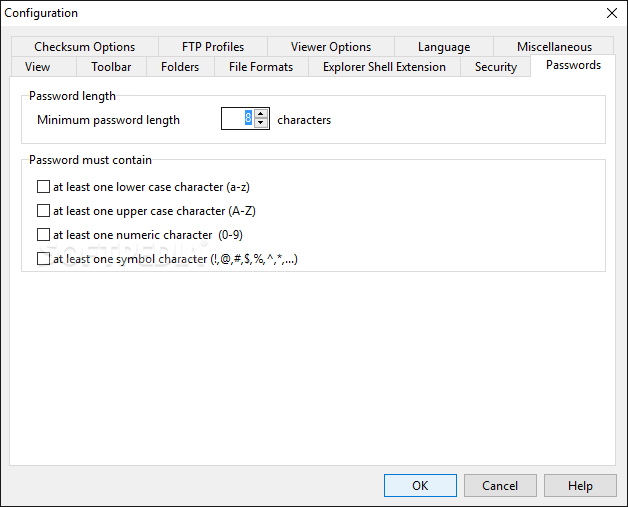Decrease minimum password length with down arrow
628x507 pixels.
point(261,123)
